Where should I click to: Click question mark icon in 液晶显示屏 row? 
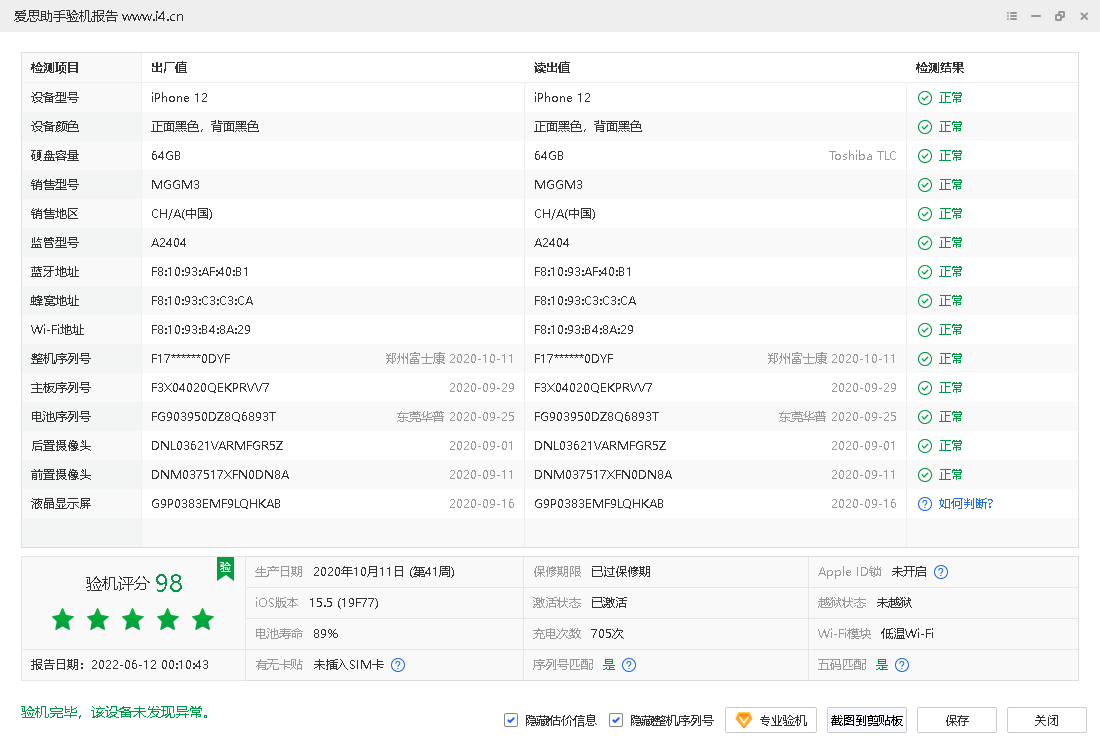(x=925, y=504)
